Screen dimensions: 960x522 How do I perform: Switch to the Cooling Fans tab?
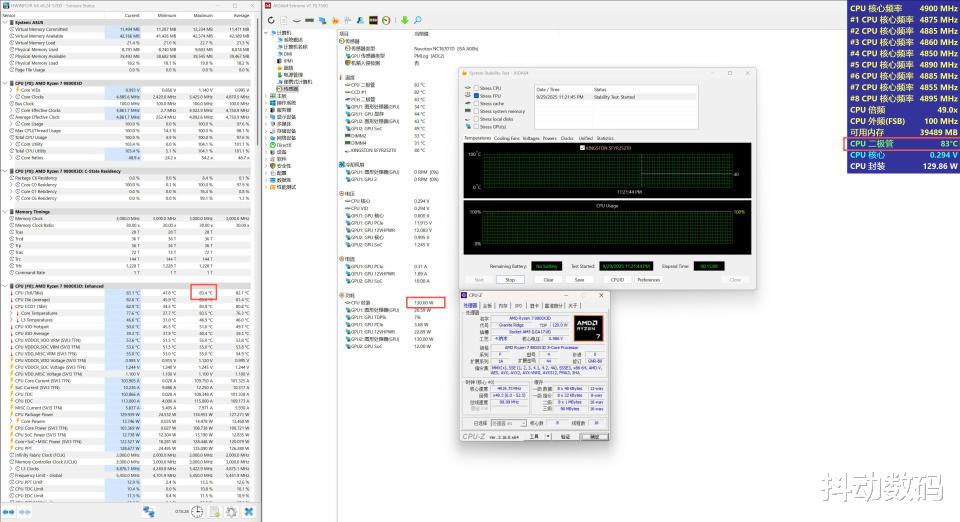tap(507, 138)
